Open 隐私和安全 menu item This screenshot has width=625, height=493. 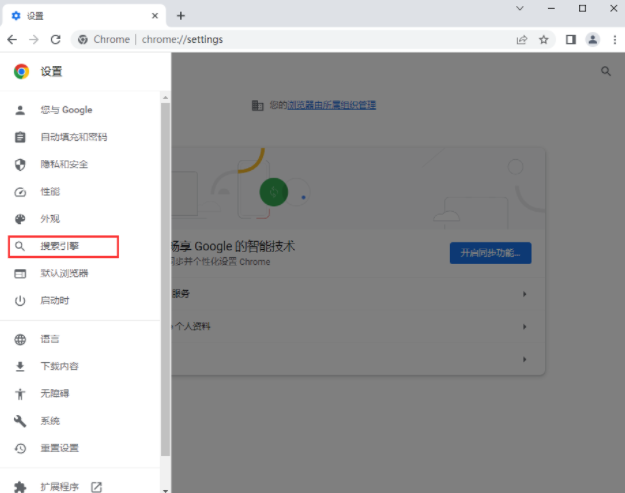(x=80, y=164)
